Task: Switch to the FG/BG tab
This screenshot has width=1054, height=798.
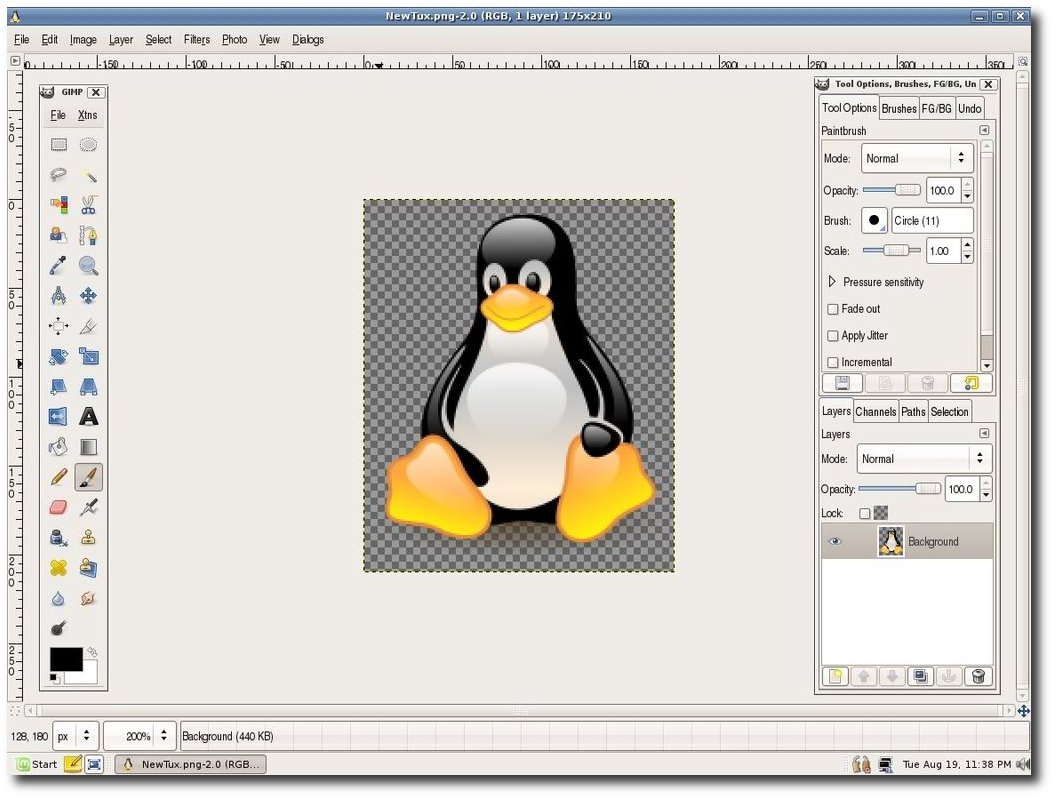Action: click(936, 108)
